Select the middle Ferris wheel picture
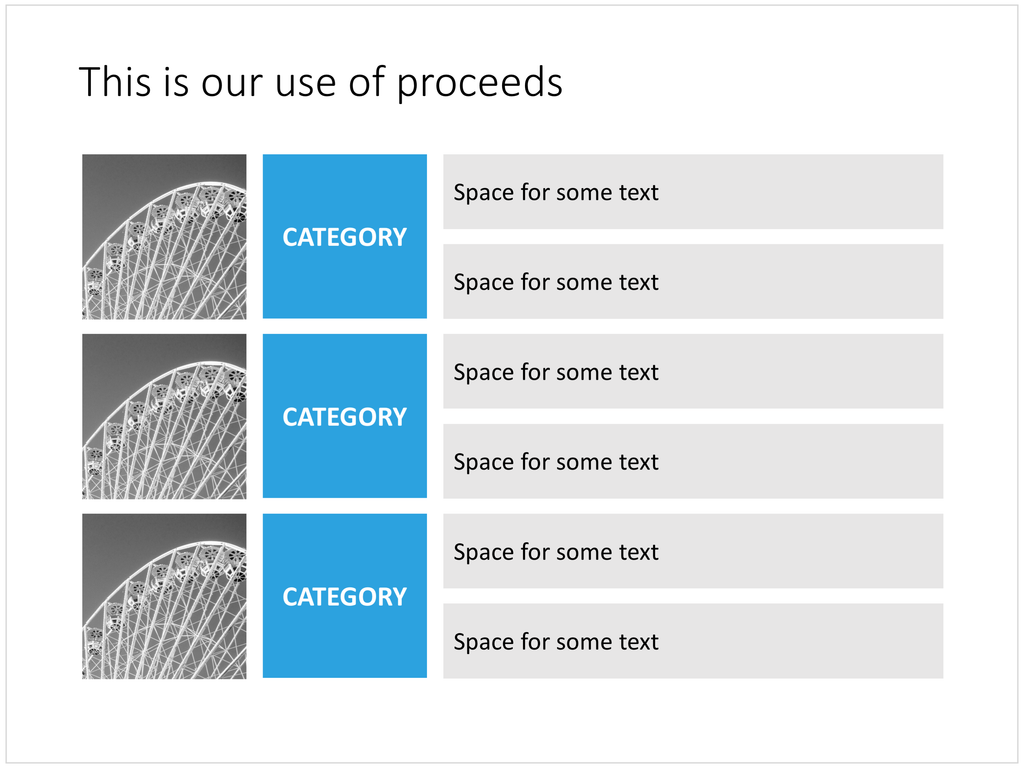The height and width of the screenshot is (768, 1024). (x=165, y=416)
